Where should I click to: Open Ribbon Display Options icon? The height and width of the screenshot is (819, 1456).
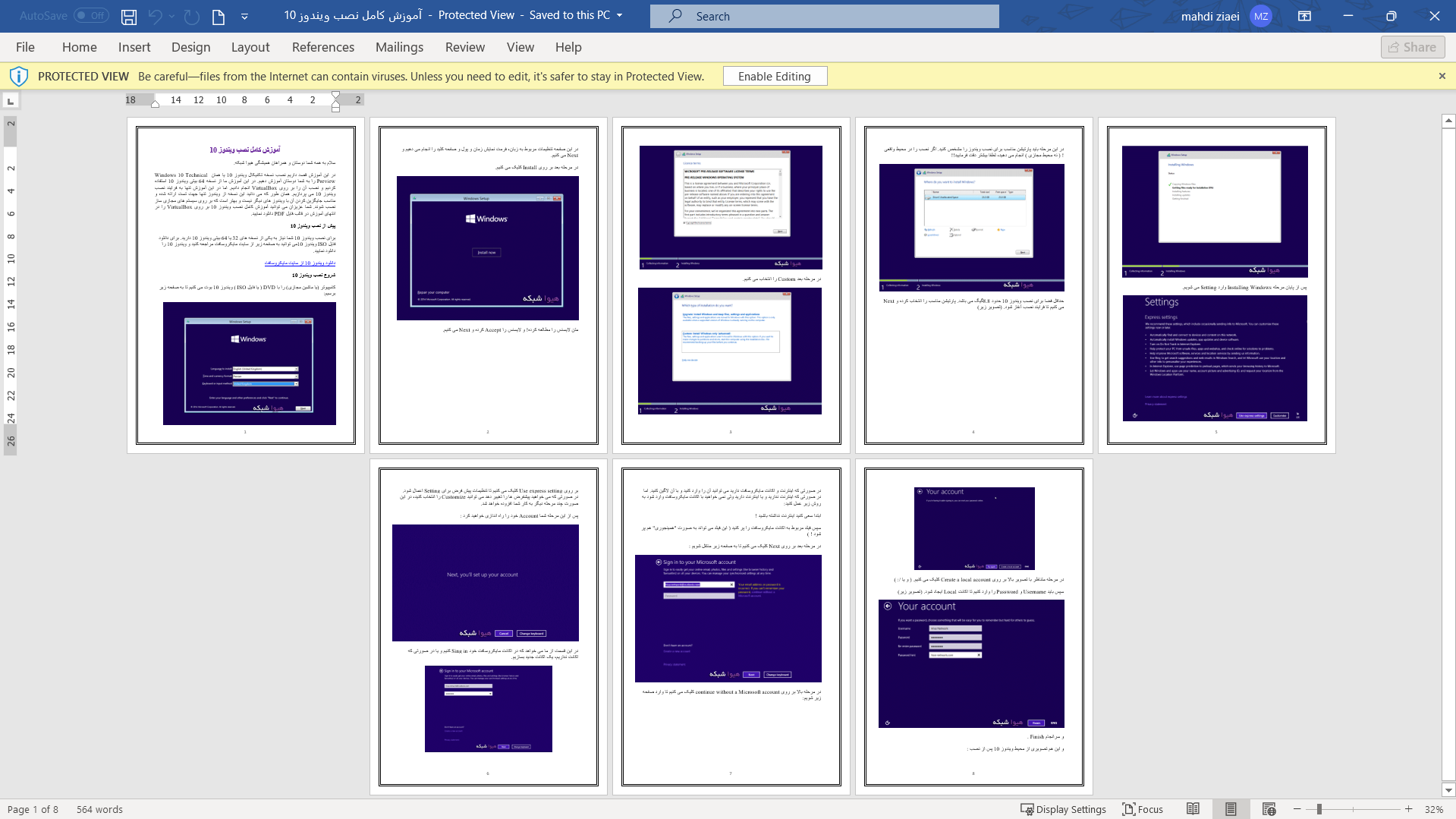tap(1305, 16)
